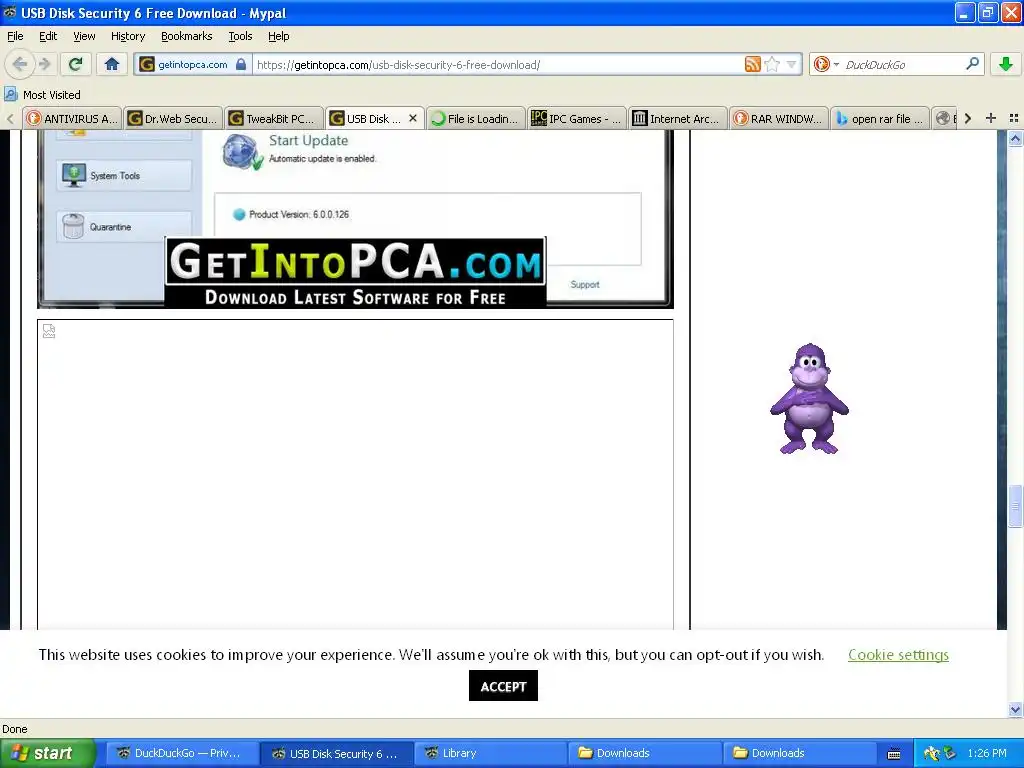Close the USB Disk tab
This screenshot has width=1024, height=768.
413,118
